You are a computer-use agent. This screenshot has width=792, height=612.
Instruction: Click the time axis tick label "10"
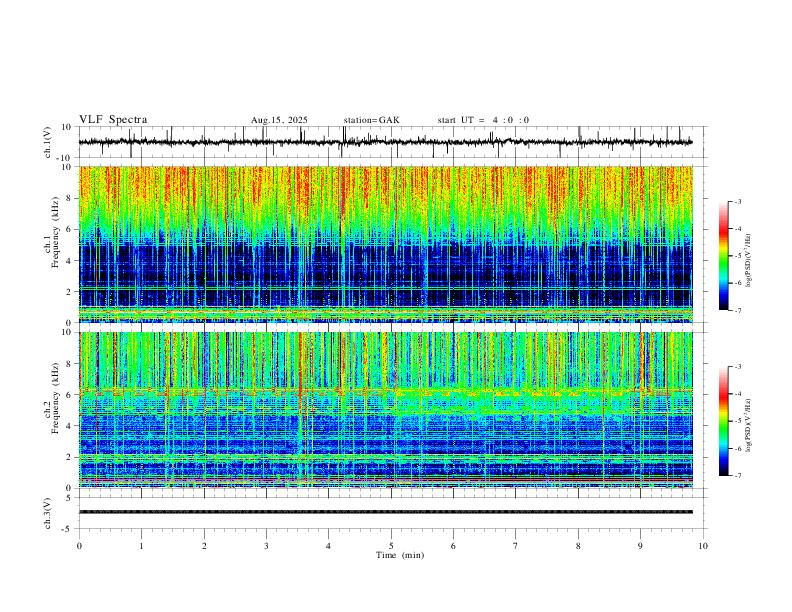tap(703, 546)
